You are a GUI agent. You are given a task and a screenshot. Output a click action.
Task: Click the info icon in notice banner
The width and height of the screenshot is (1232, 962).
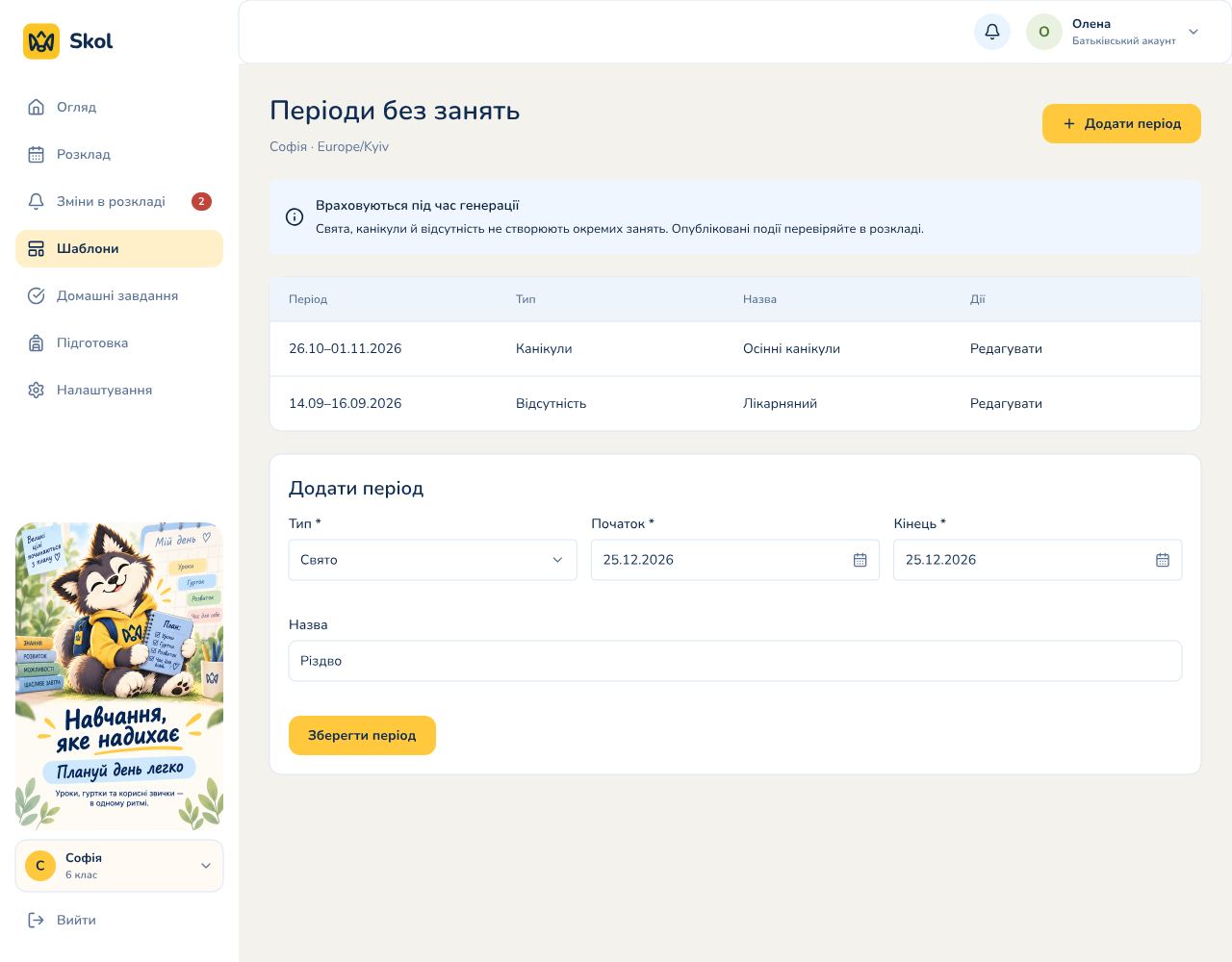click(x=295, y=217)
